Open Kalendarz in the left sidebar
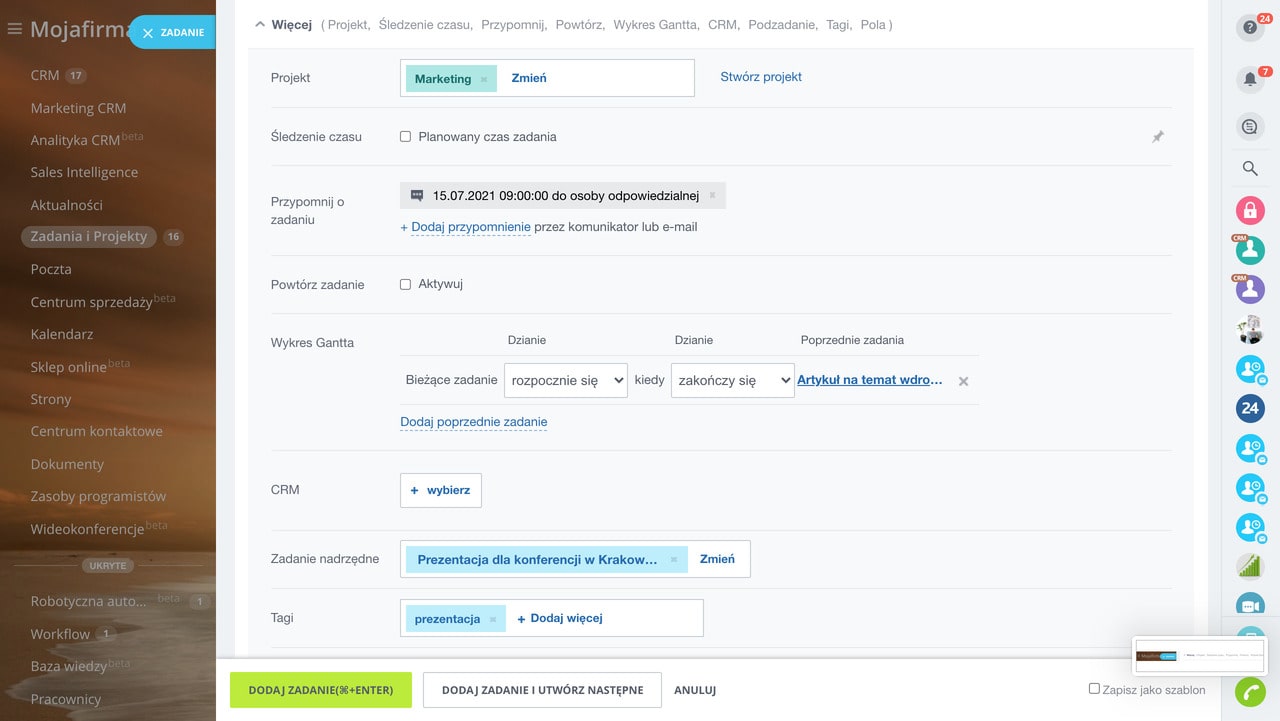This screenshot has width=1280, height=721. click(x=62, y=334)
